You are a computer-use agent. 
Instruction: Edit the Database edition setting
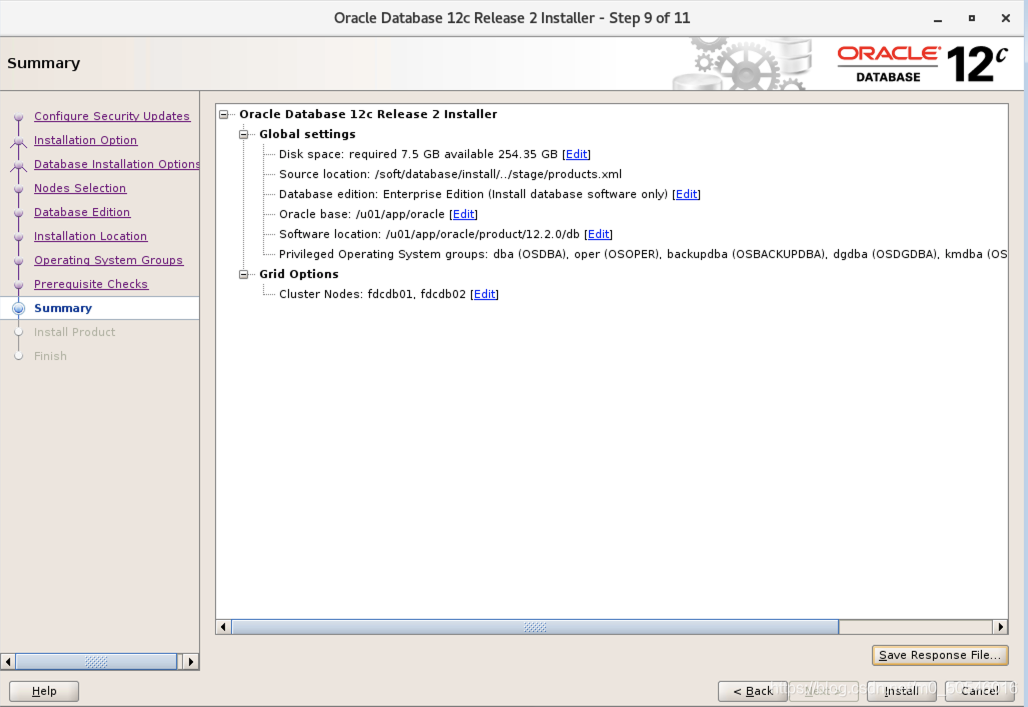pos(686,194)
